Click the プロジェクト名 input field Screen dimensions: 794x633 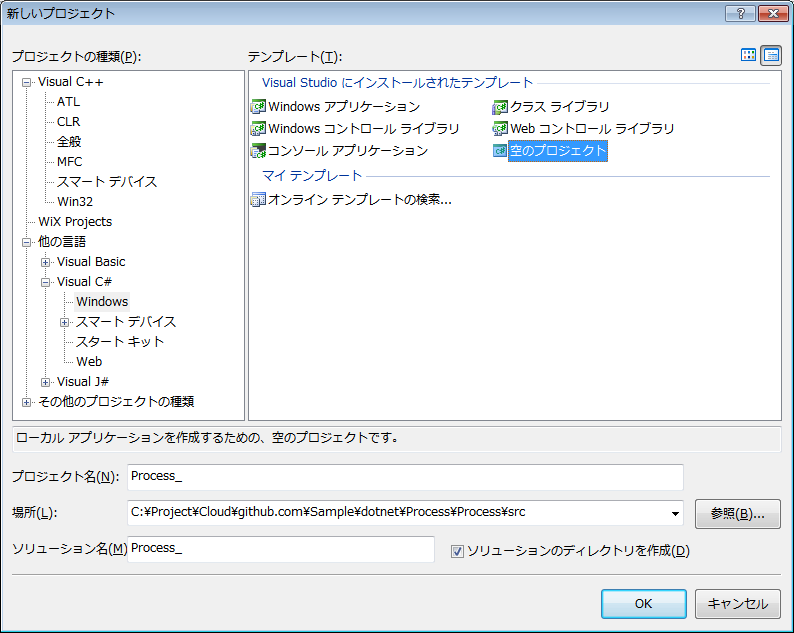(405, 477)
